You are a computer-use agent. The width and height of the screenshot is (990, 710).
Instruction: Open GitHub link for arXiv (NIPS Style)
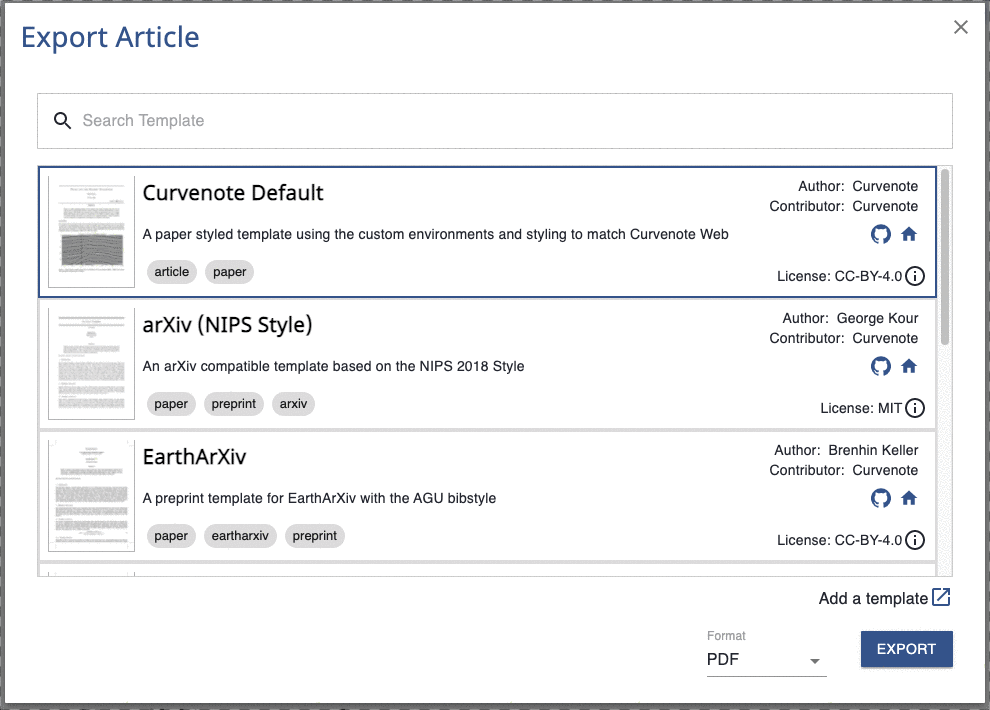(881, 366)
